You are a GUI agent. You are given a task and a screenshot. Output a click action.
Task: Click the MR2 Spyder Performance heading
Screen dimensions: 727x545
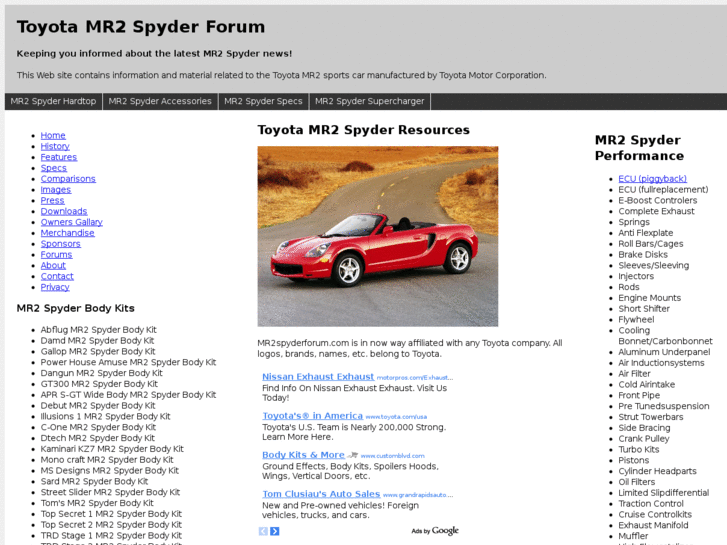[x=639, y=148]
